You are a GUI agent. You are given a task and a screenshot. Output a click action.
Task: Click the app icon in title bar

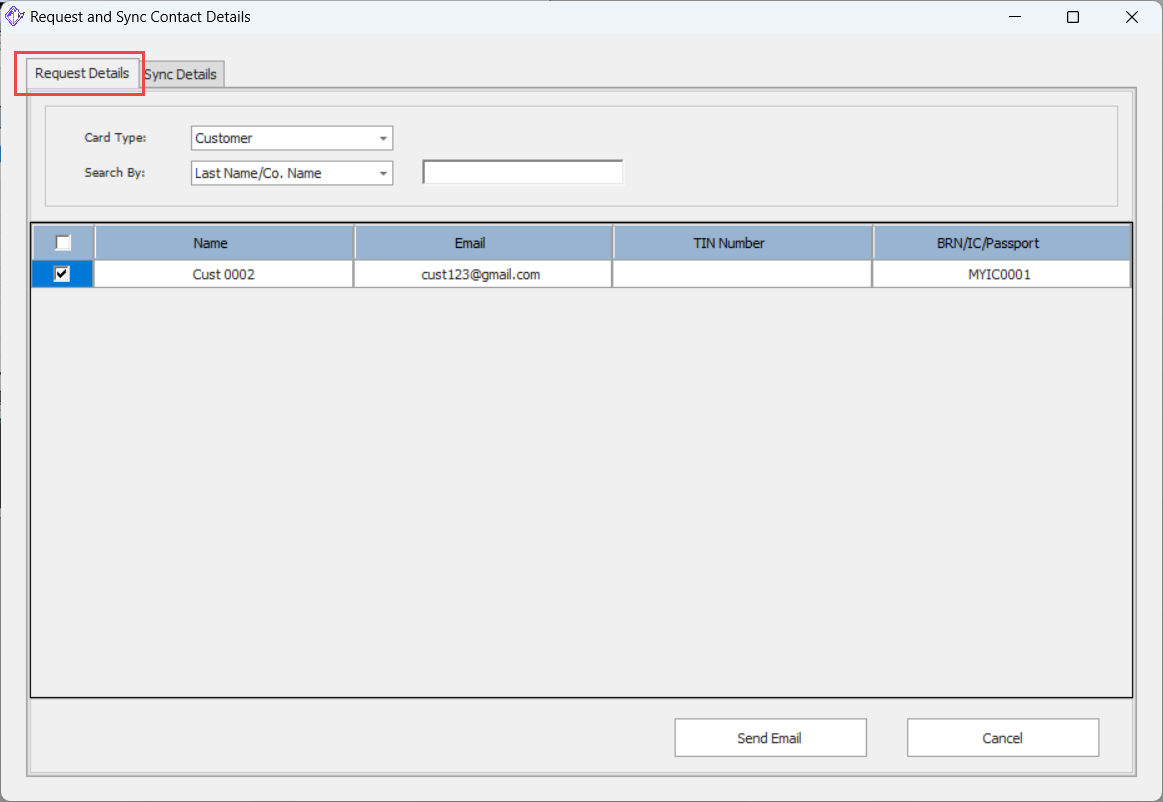point(15,17)
